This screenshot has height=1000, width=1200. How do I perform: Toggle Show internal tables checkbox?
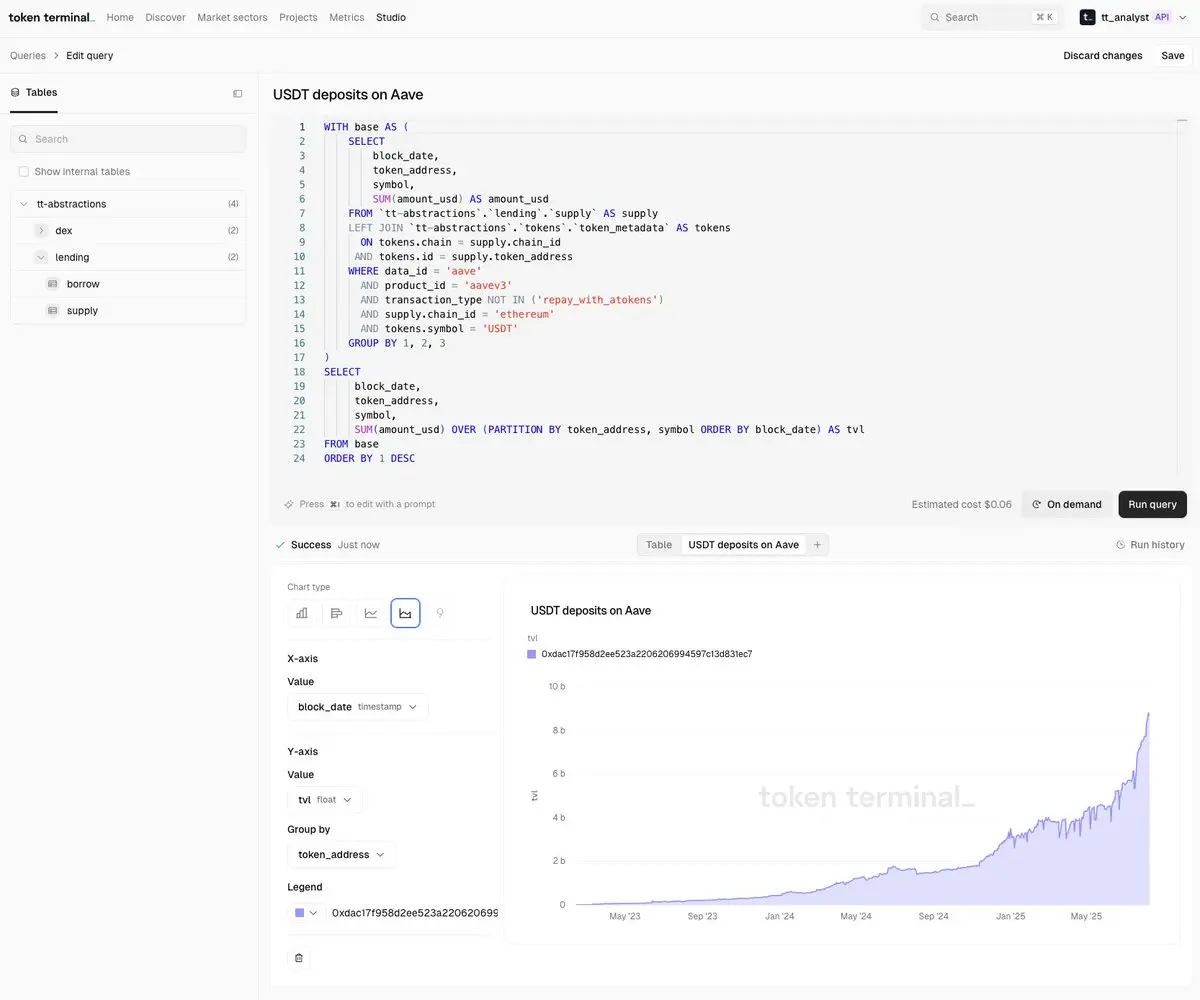click(x=24, y=172)
